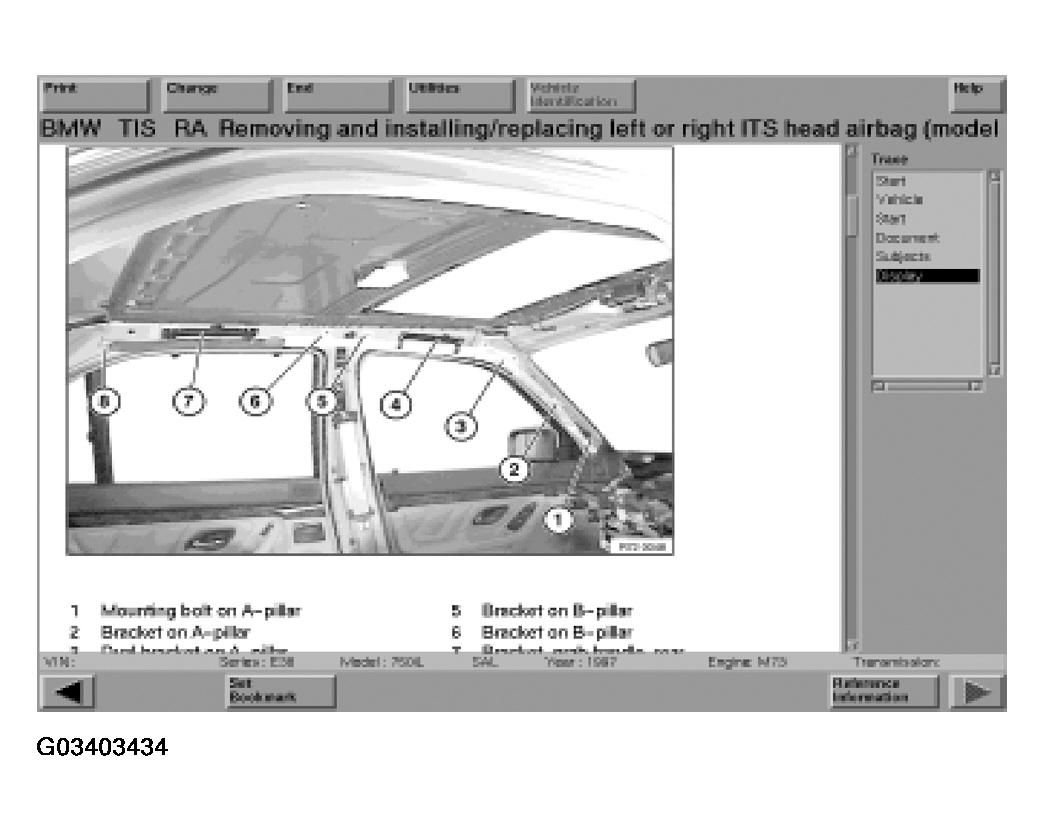Open the Utilities menu button
Image resolution: width=1045 pixels, height=831 pixels.
pyautogui.click(x=461, y=96)
